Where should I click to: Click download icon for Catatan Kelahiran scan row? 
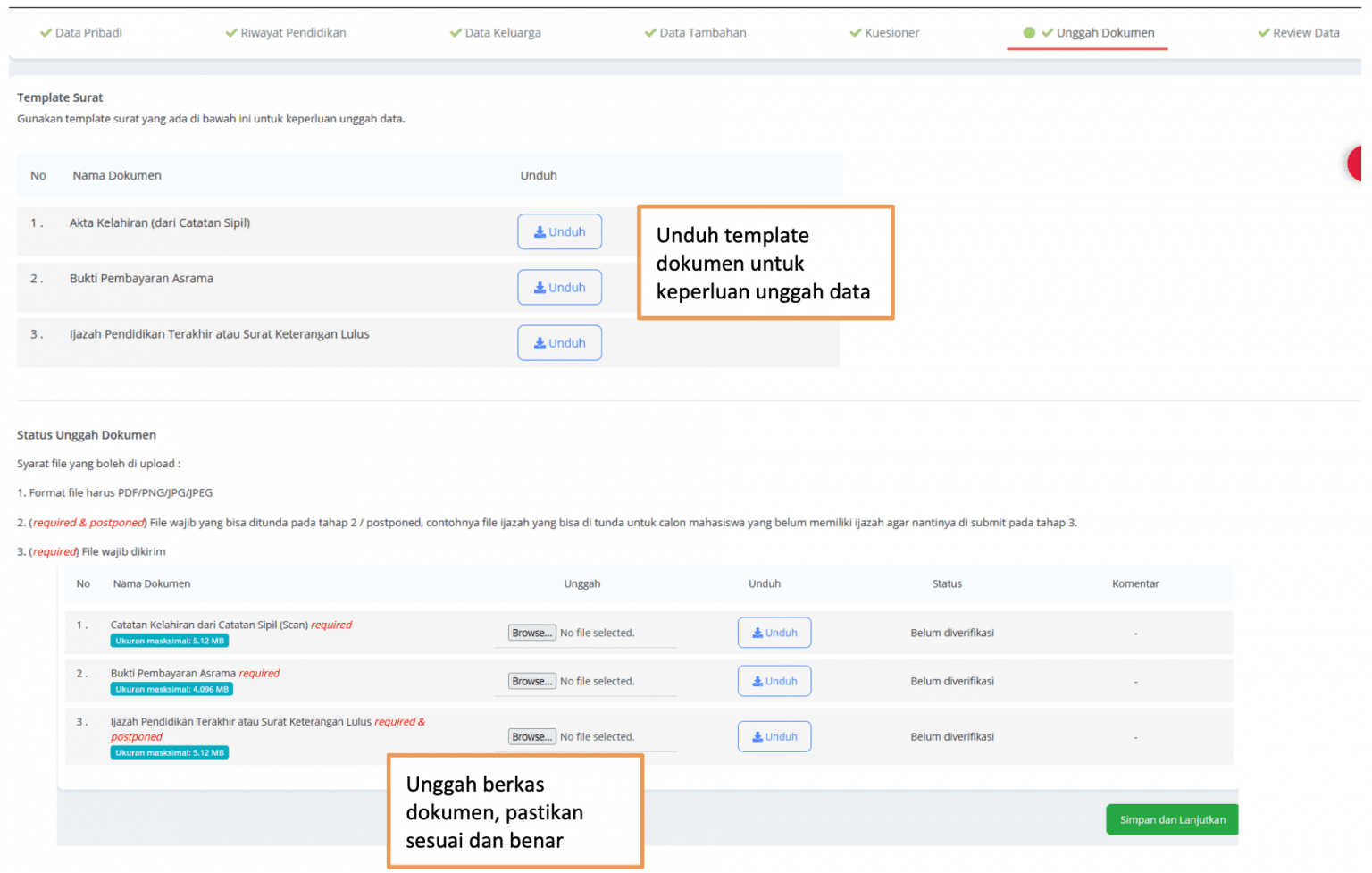pyautogui.click(x=759, y=632)
